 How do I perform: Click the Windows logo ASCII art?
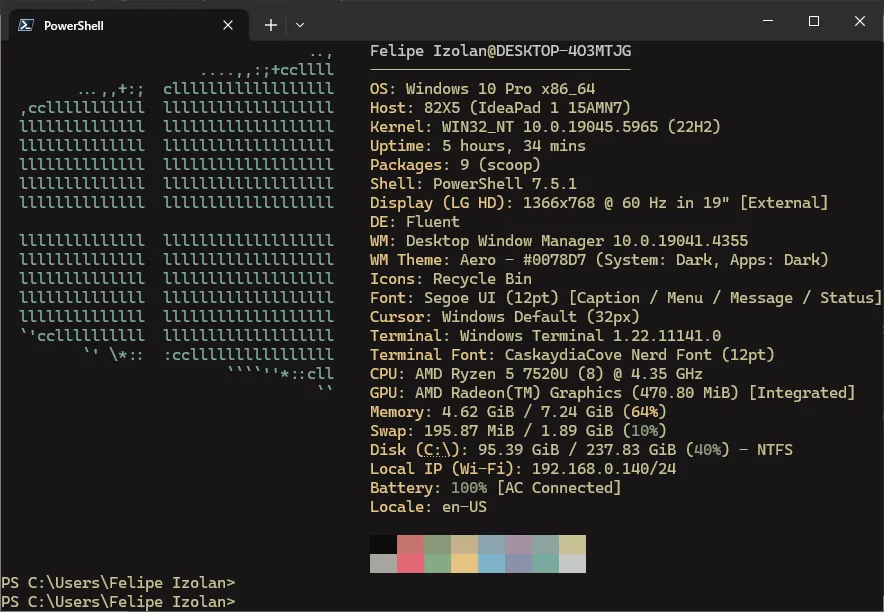(176, 221)
